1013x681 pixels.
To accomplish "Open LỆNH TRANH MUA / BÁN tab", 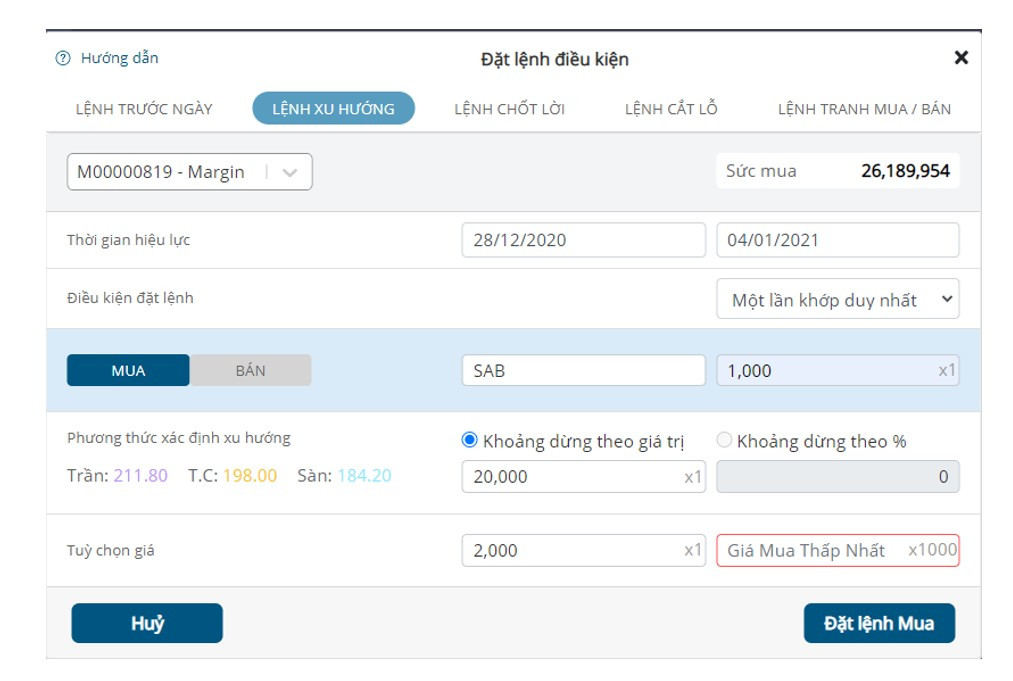I will [864, 109].
